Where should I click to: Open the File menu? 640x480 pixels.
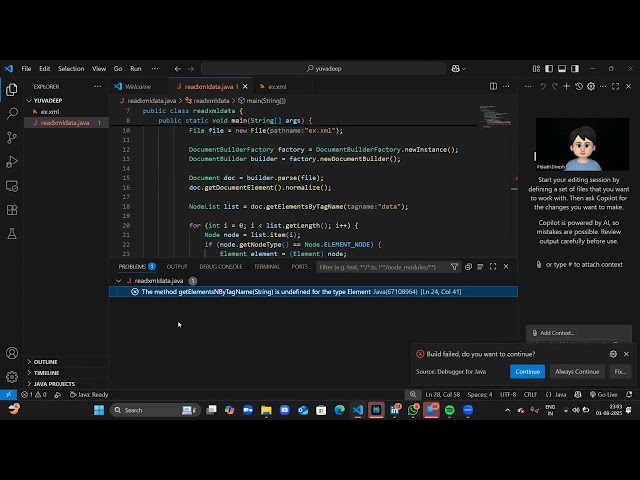(27, 69)
